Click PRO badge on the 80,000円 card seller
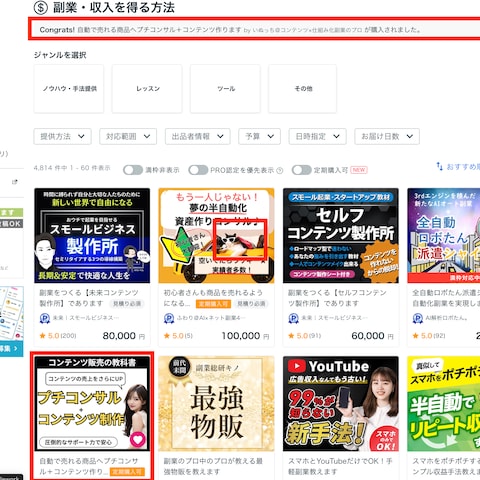 pyautogui.click(x=45, y=318)
